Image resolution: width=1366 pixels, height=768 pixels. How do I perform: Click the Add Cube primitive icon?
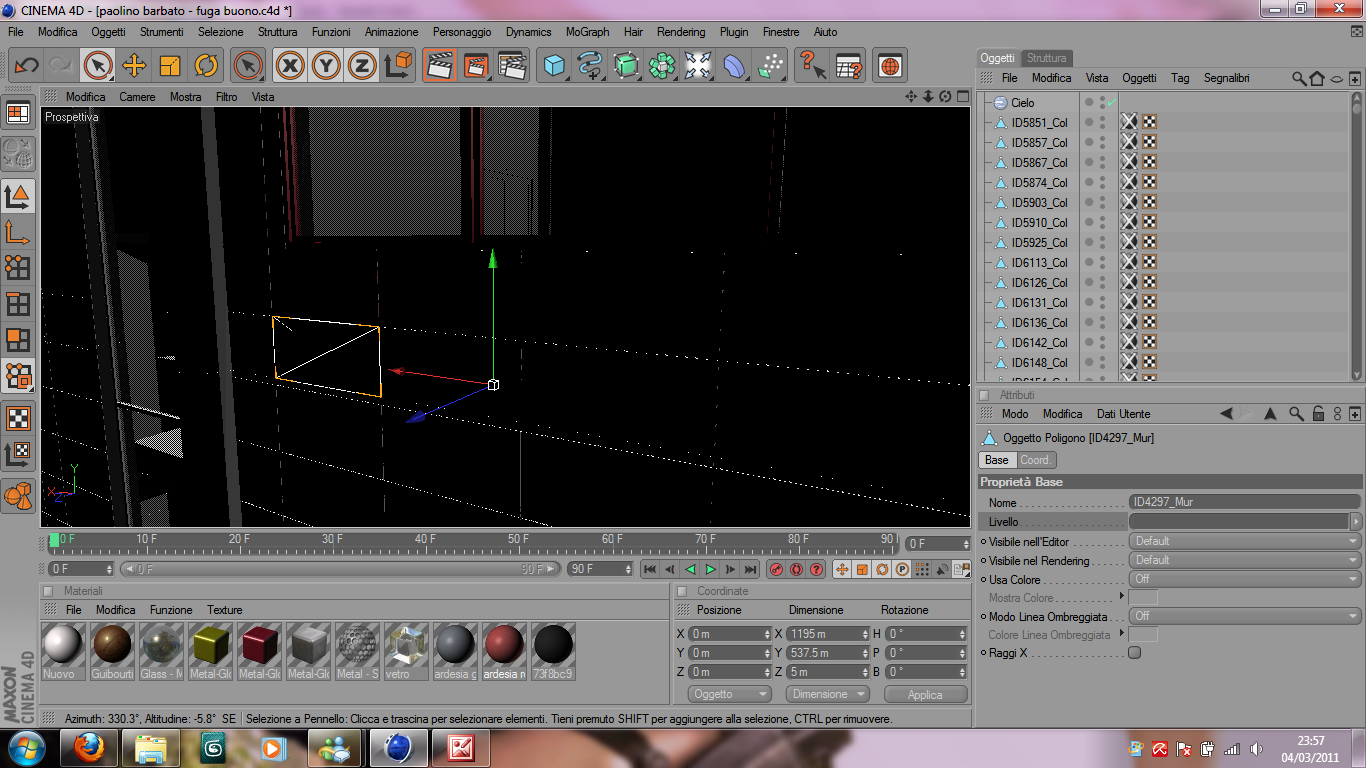pos(554,66)
